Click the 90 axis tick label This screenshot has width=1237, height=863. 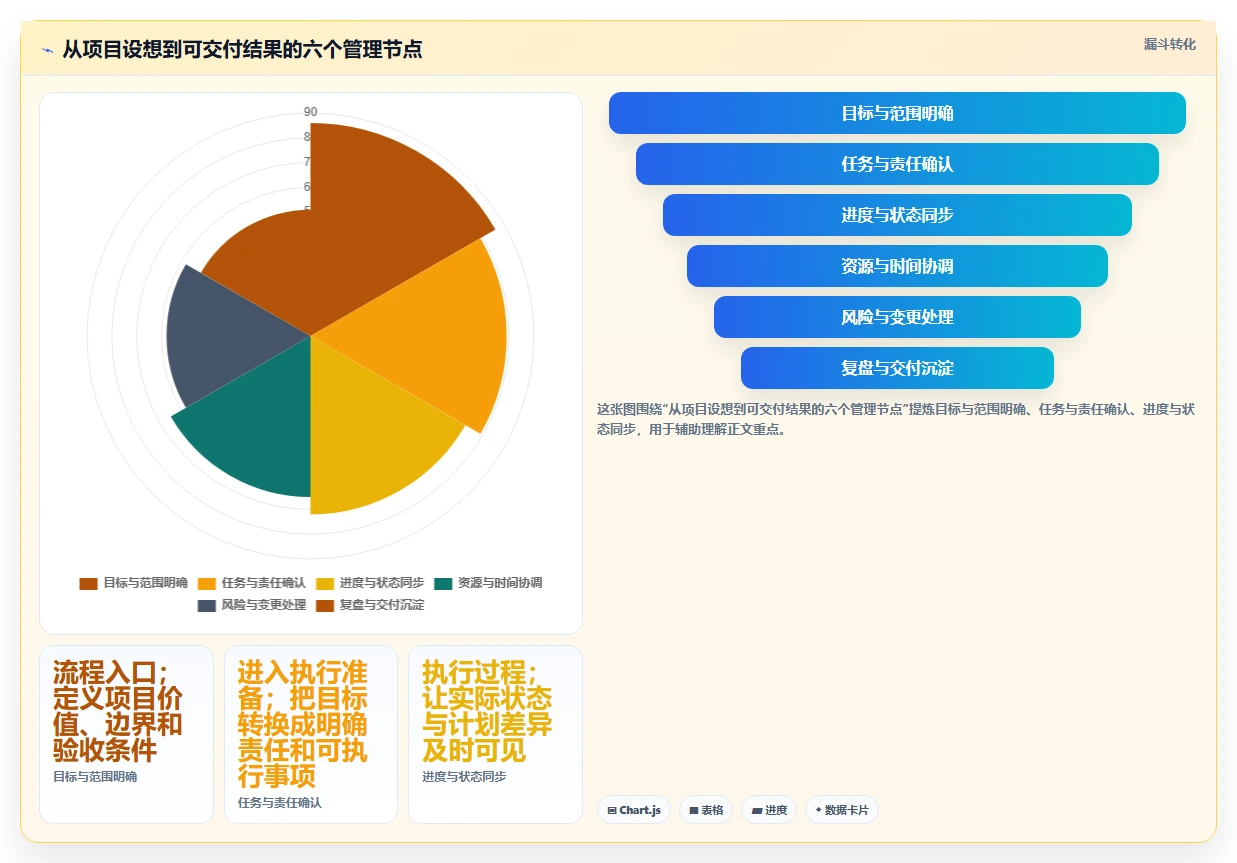click(311, 111)
